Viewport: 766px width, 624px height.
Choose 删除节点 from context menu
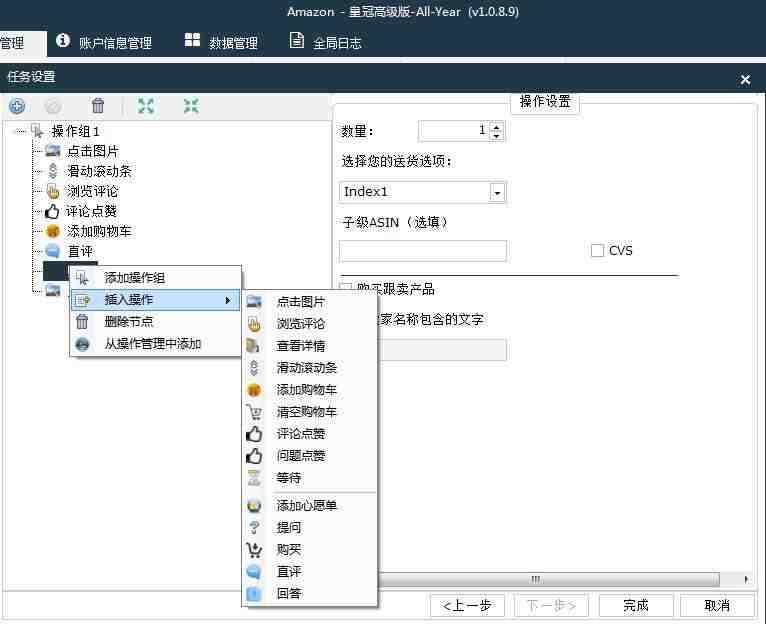(x=156, y=322)
